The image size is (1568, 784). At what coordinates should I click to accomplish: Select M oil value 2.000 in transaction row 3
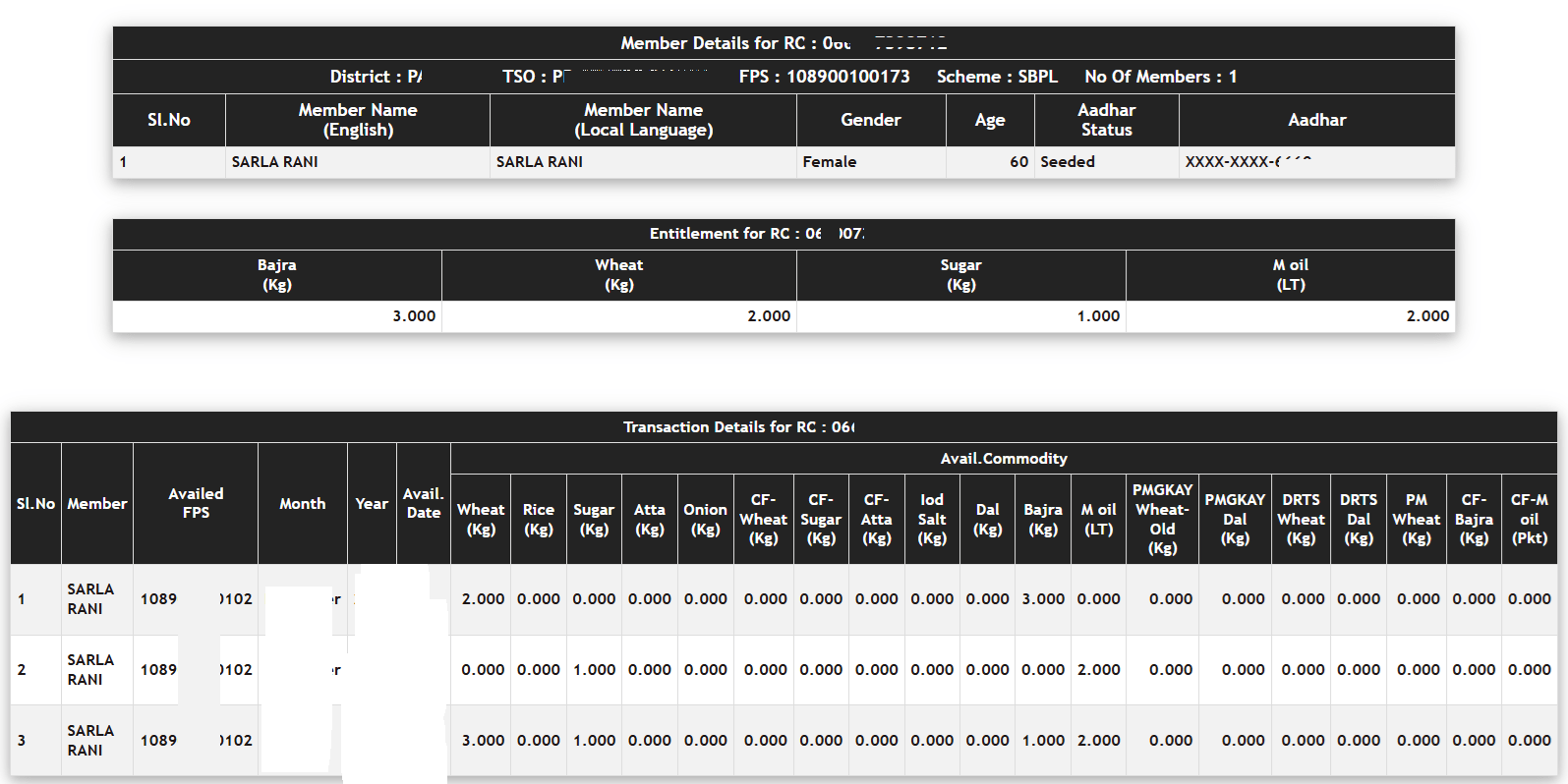click(x=1099, y=741)
